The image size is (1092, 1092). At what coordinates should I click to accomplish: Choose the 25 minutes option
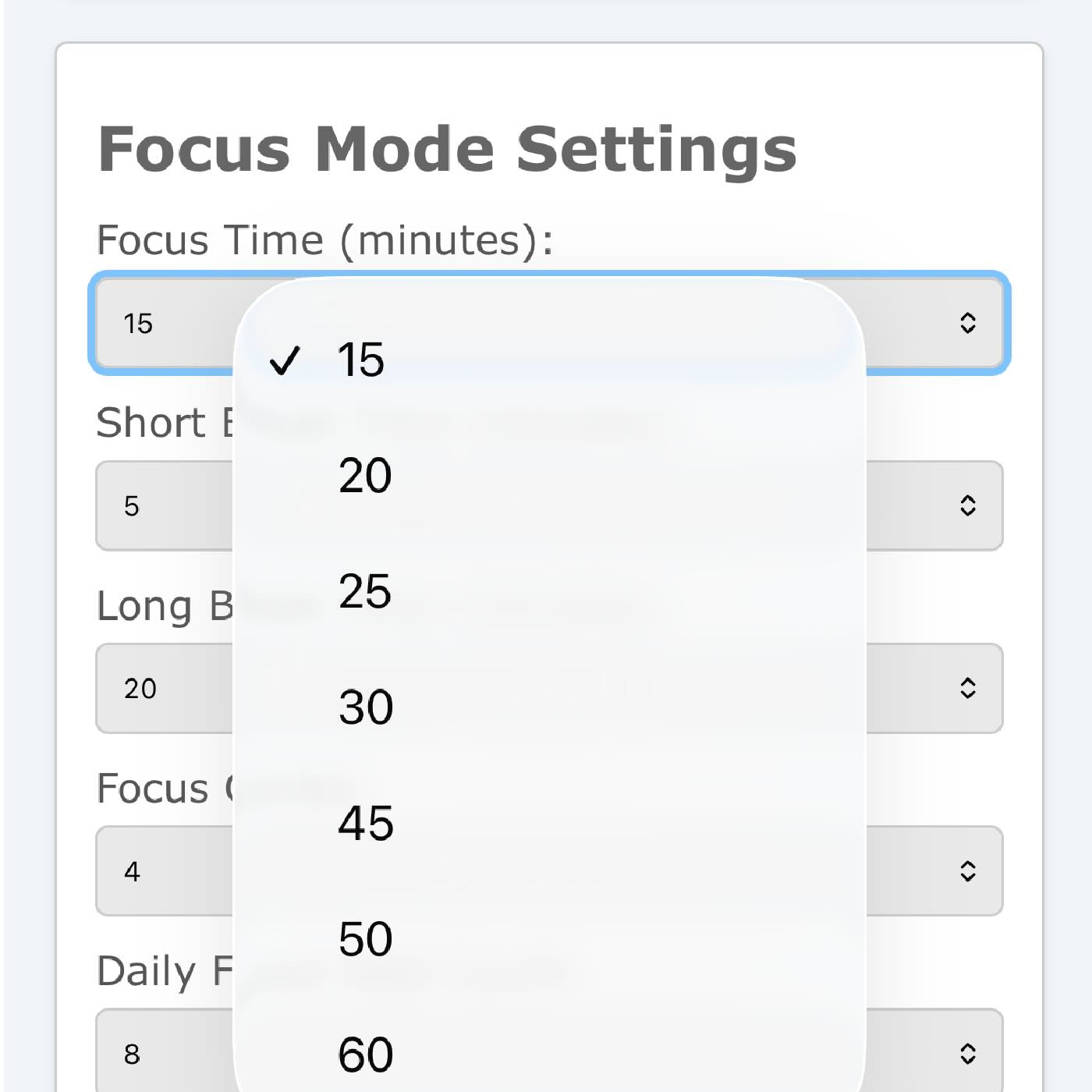pyautogui.click(x=365, y=591)
